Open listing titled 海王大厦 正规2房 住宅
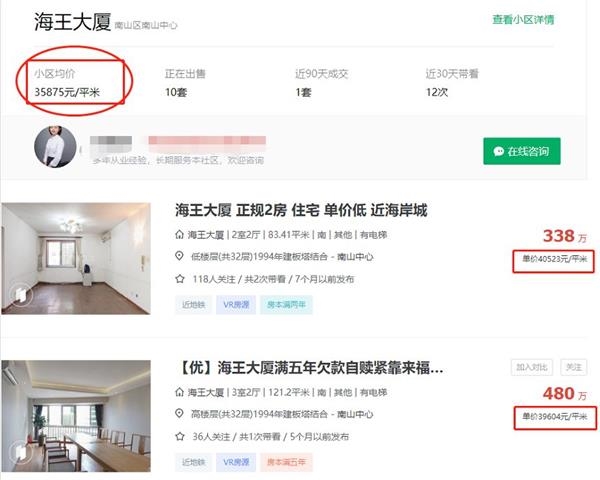This screenshot has height=480, width=600. coord(301,210)
